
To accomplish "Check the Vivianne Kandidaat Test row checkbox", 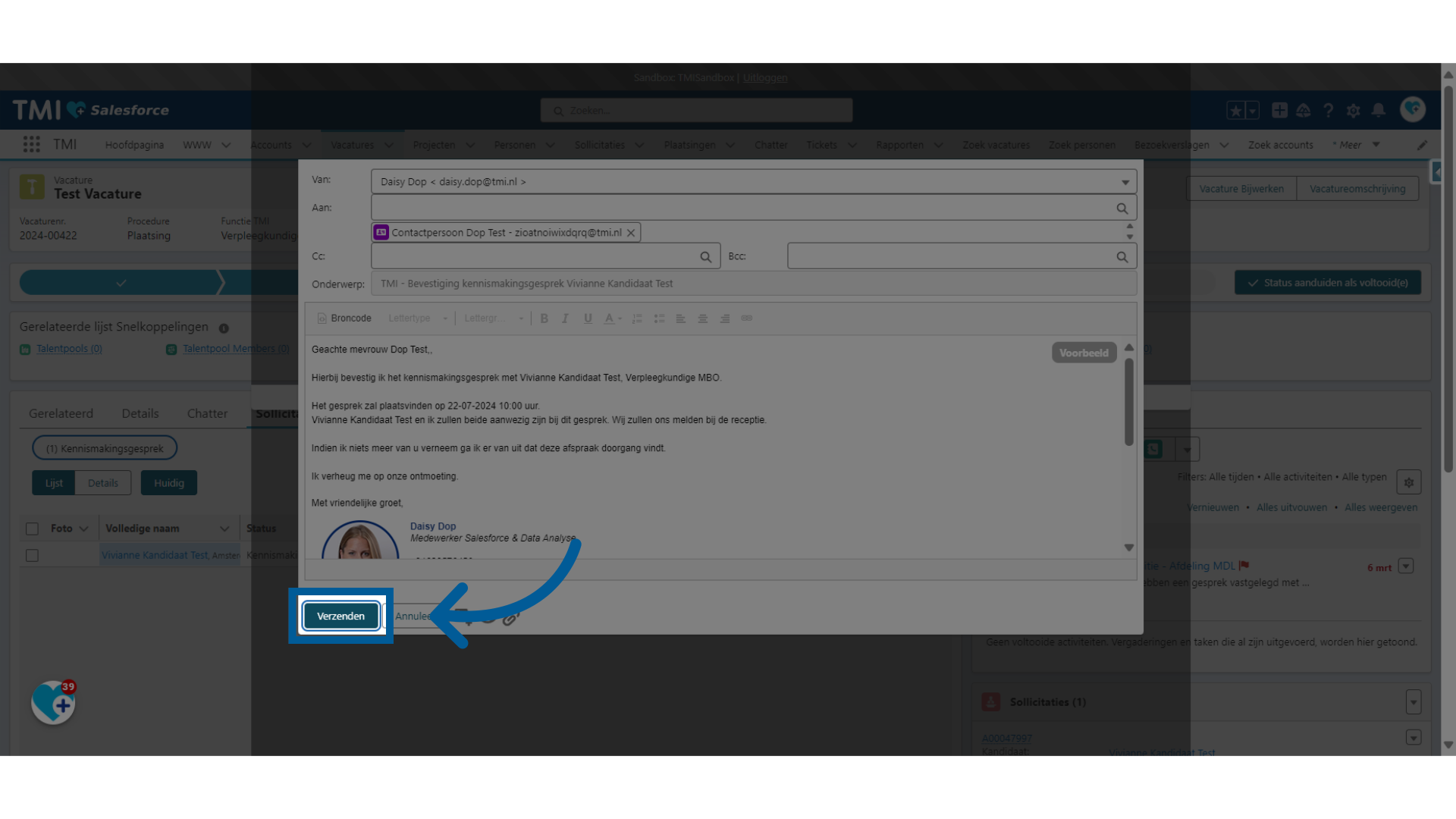I will [32, 556].
